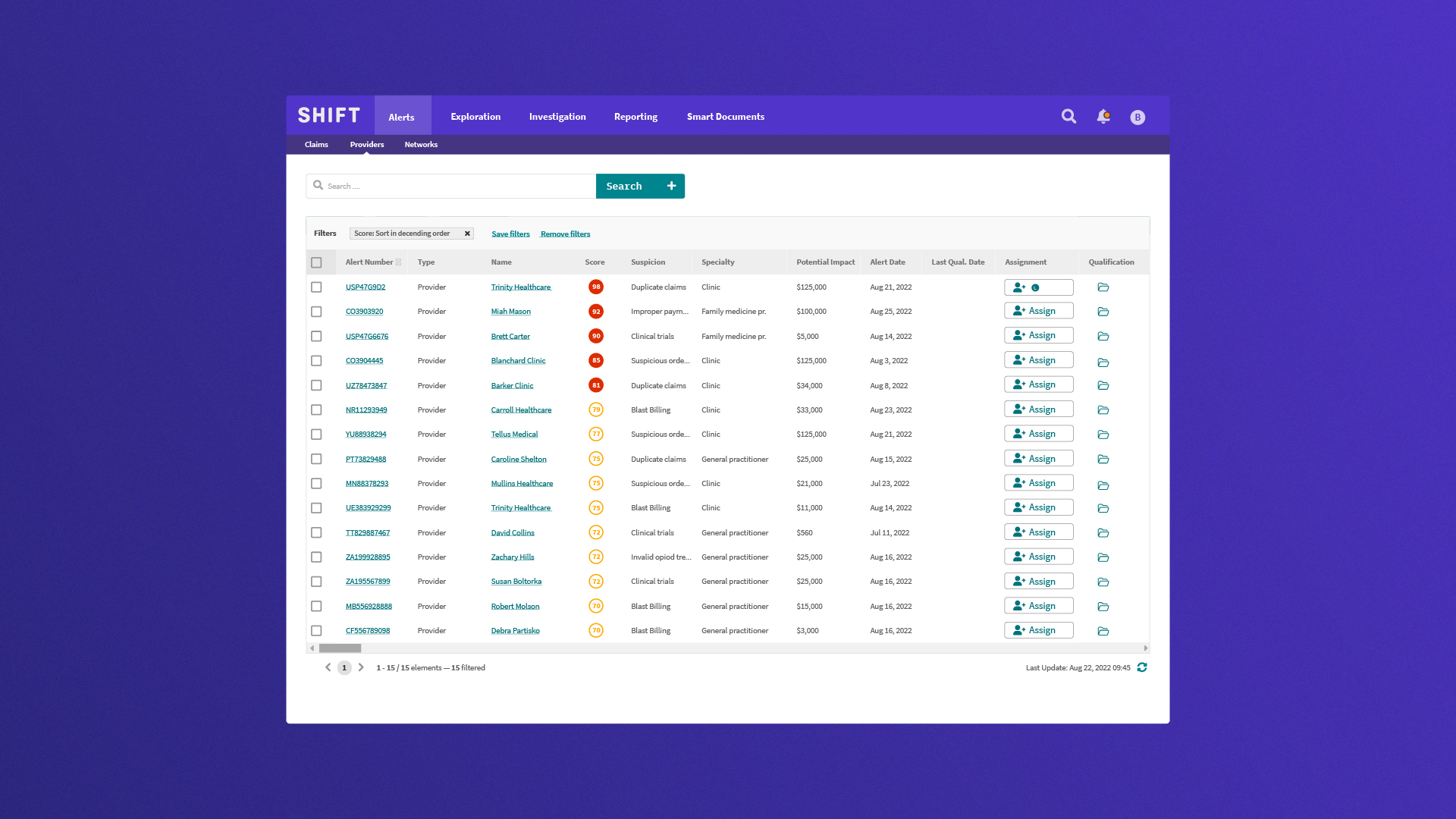Go to previous page arrow
Screen dimensions: 1456x819
click(328, 667)
